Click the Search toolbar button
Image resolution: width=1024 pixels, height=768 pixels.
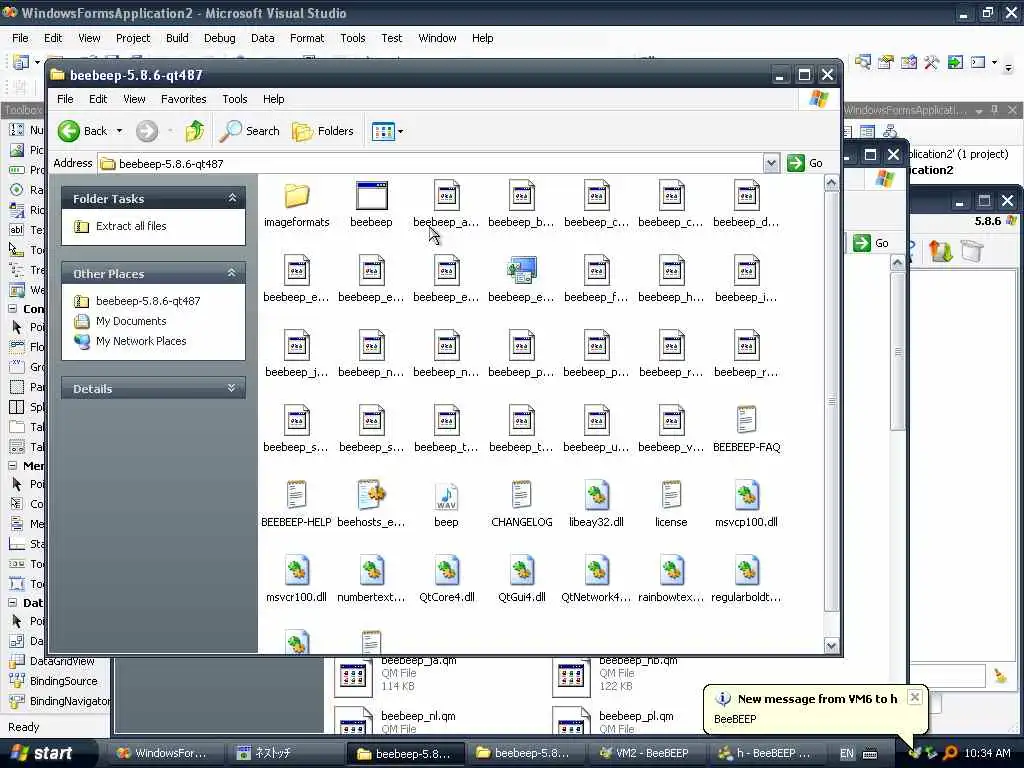[x=249, y=131]
